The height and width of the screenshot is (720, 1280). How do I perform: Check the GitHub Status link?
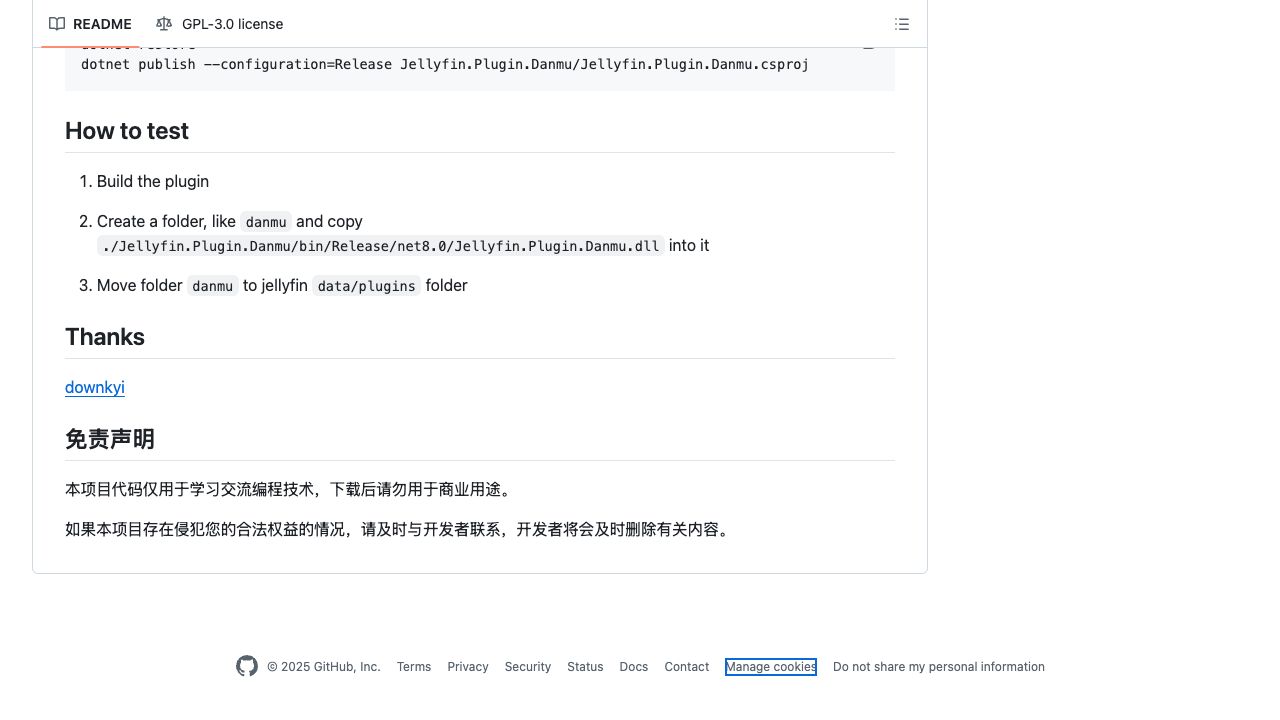[585, 666]
